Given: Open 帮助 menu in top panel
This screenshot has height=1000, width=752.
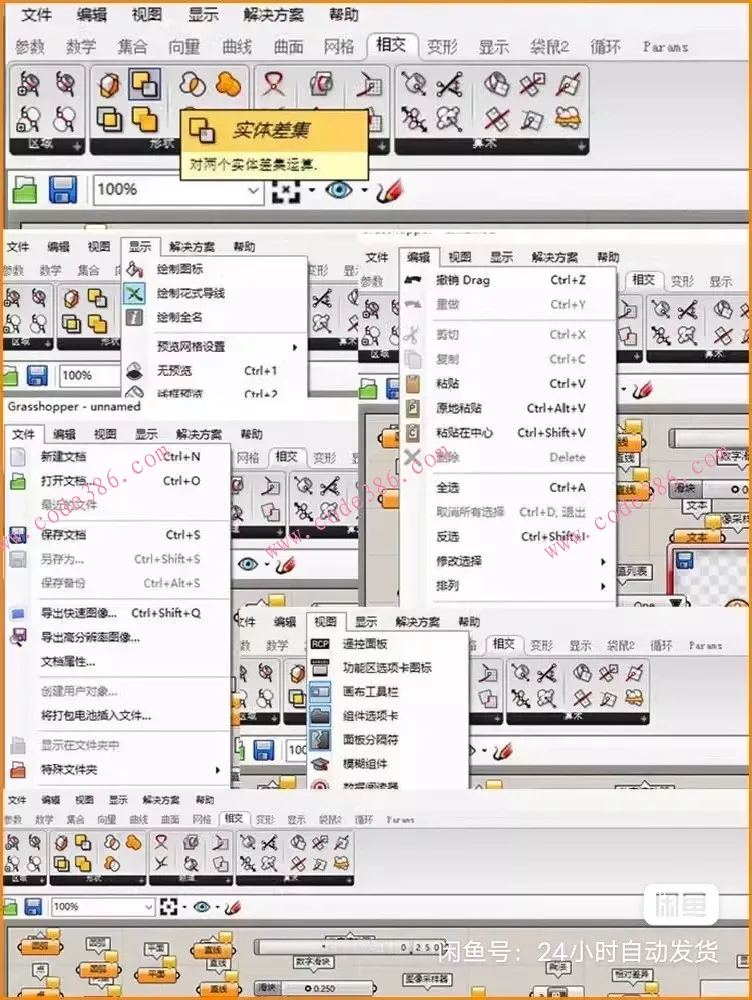Looking at the screenshot, I should (343, 15).
